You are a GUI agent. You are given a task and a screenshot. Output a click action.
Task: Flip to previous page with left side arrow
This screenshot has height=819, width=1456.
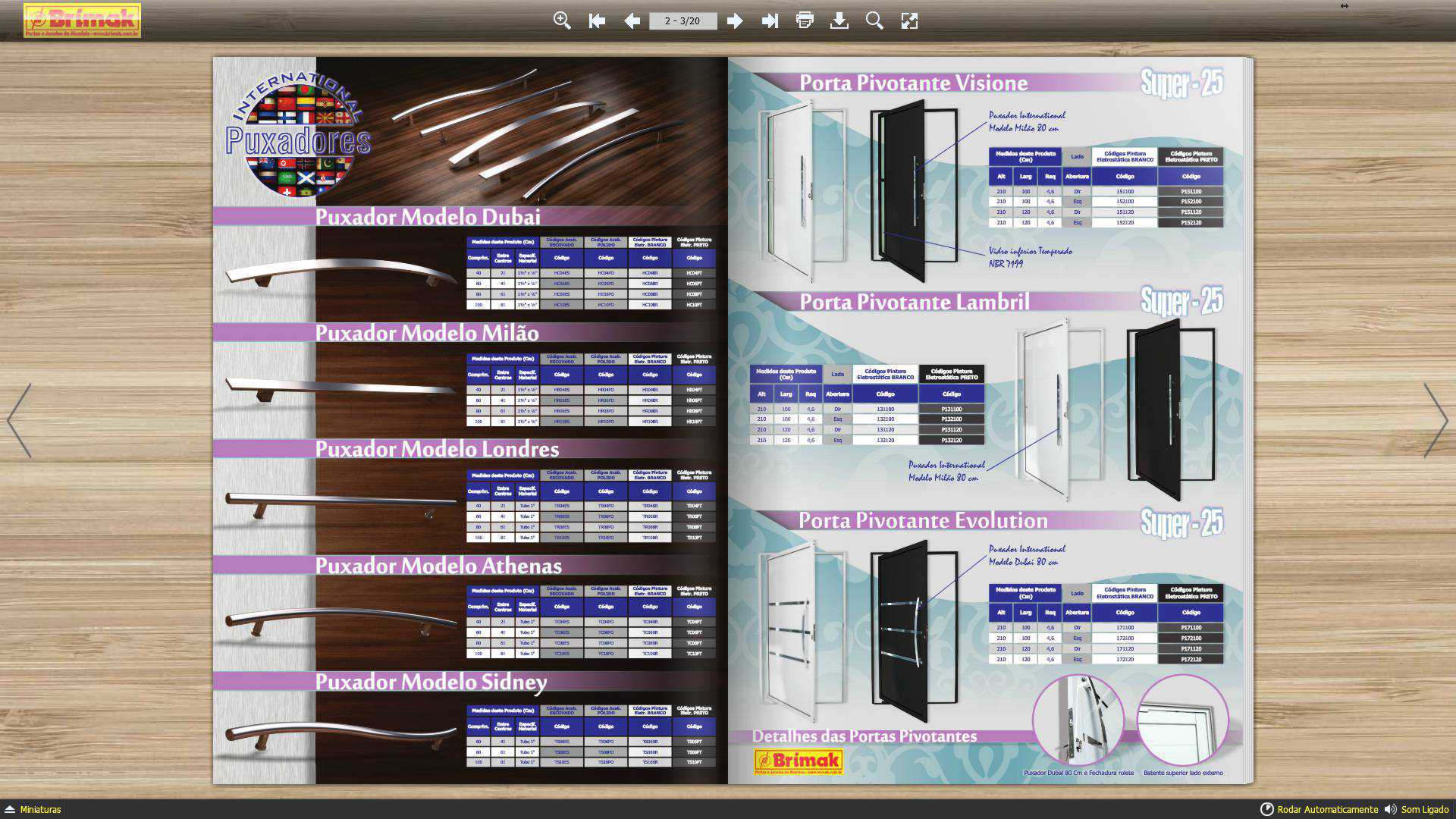coord(19,420)
